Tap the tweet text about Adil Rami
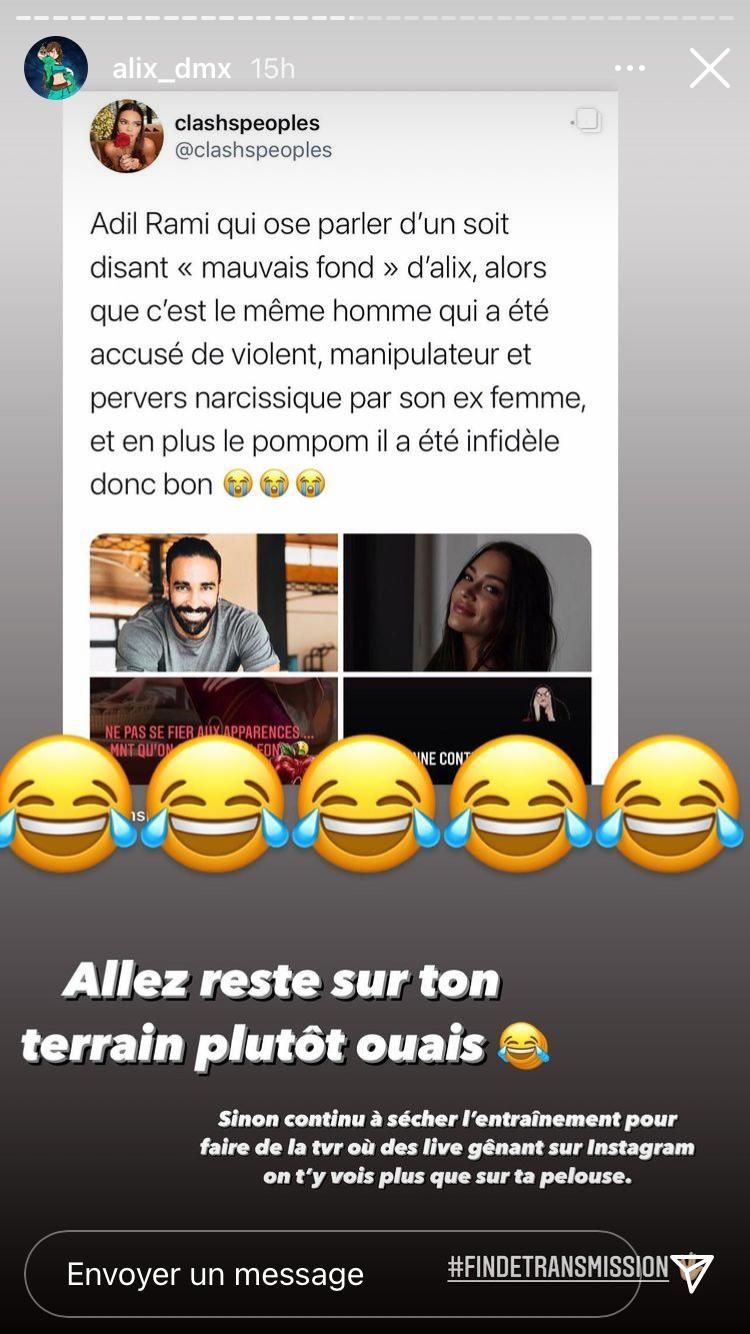The image size is (750, 1334). pos(338,354)
